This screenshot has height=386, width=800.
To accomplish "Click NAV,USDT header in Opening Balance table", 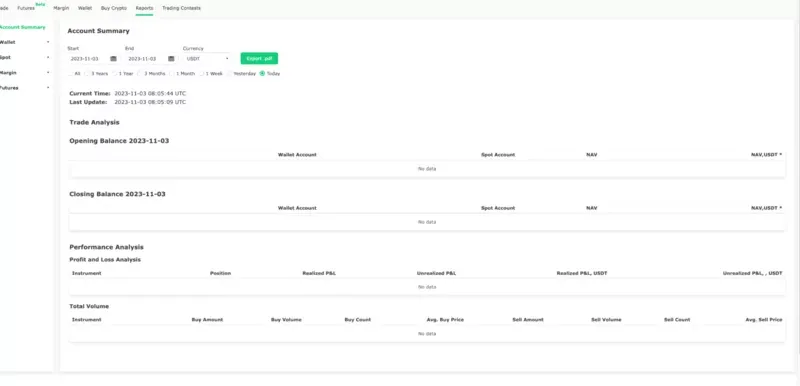I will tap(766, 155).
